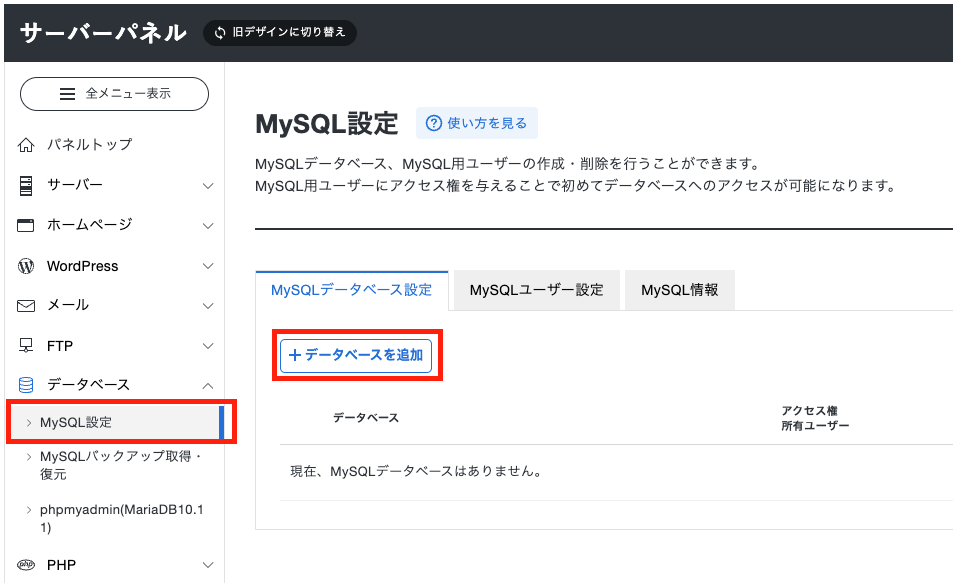Click the browser window icon beside ホームページ
This screenshot has width=953, height=583.
click(x=26, y=226)
